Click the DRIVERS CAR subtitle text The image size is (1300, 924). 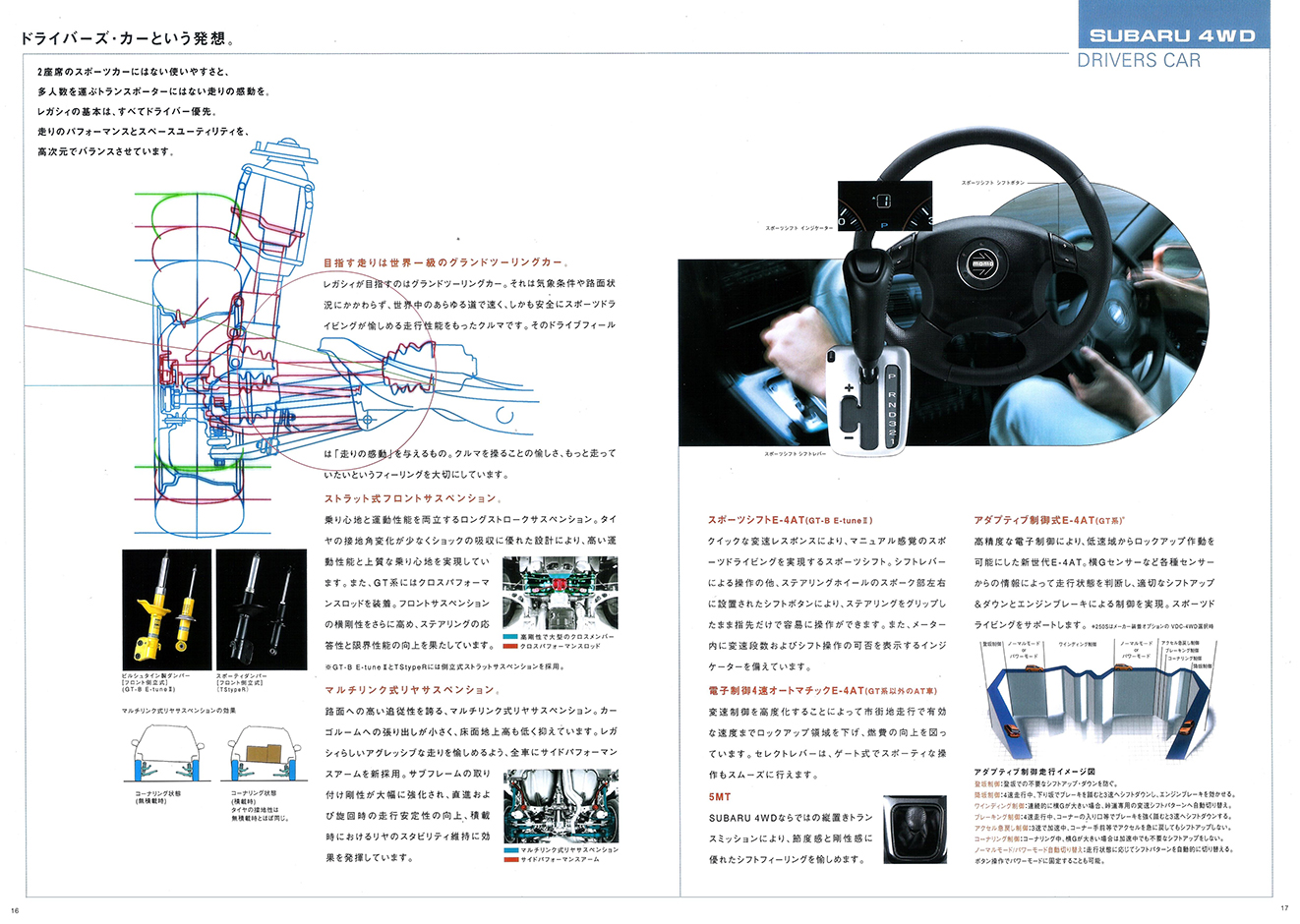tap(1139, 61)
